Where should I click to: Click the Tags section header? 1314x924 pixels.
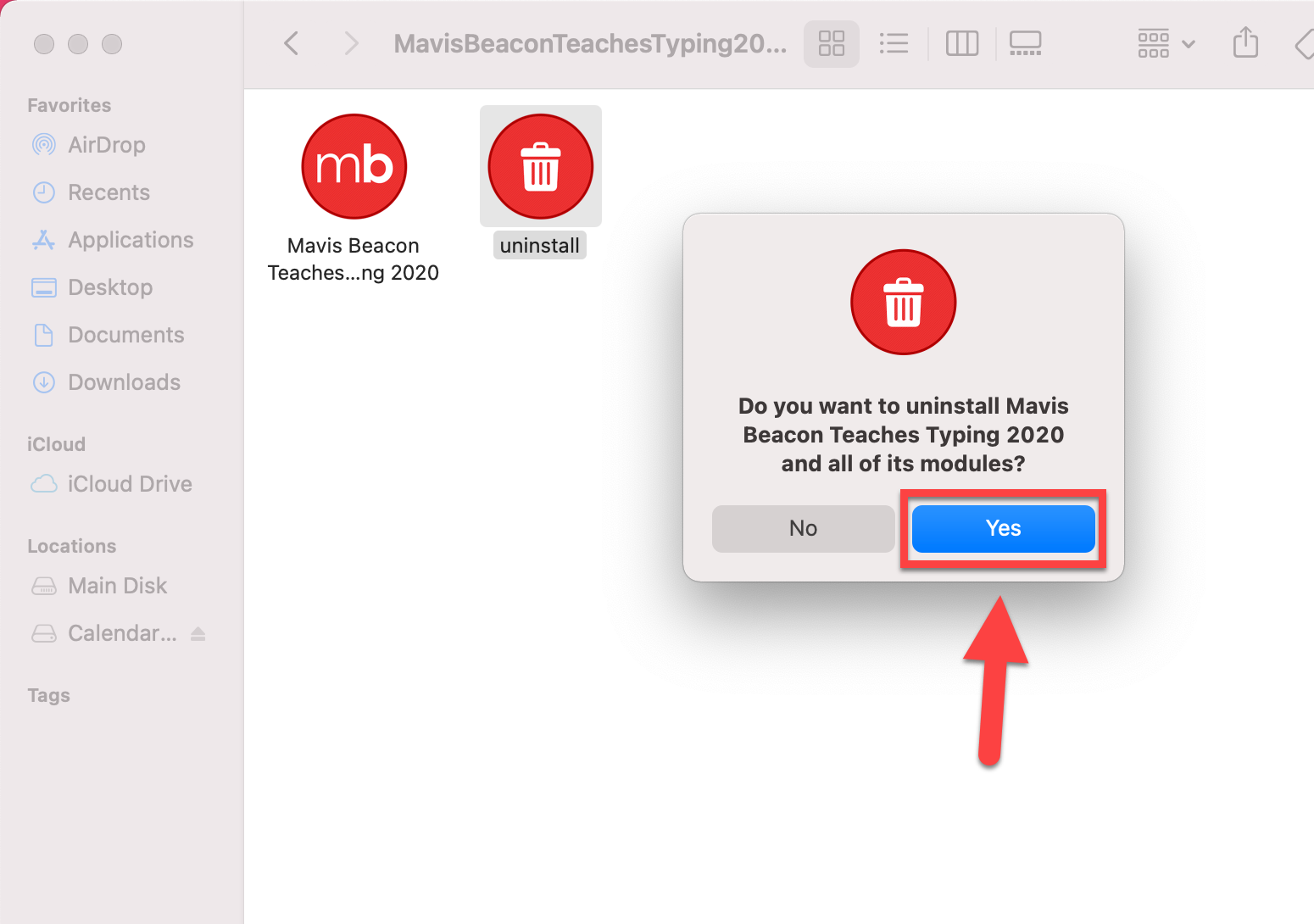(x=48, y=695)
